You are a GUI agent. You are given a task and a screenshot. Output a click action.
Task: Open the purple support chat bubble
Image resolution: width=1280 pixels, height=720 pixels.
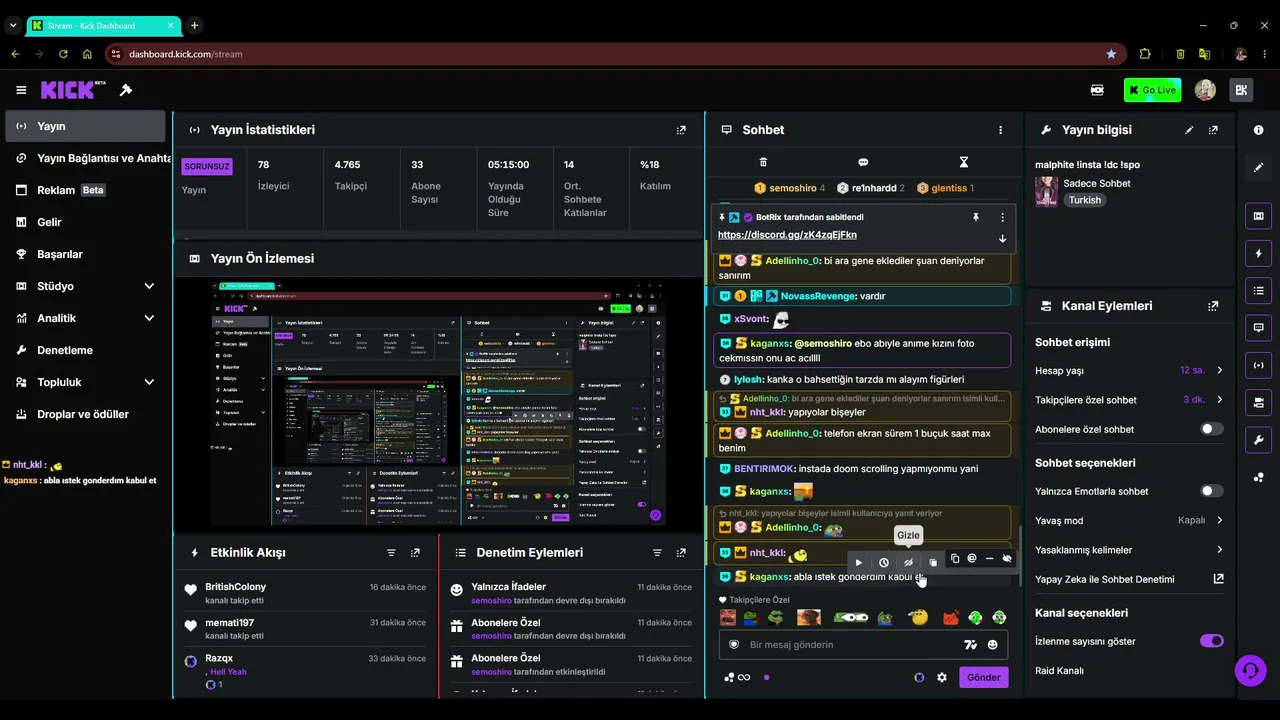point(1250,670)
